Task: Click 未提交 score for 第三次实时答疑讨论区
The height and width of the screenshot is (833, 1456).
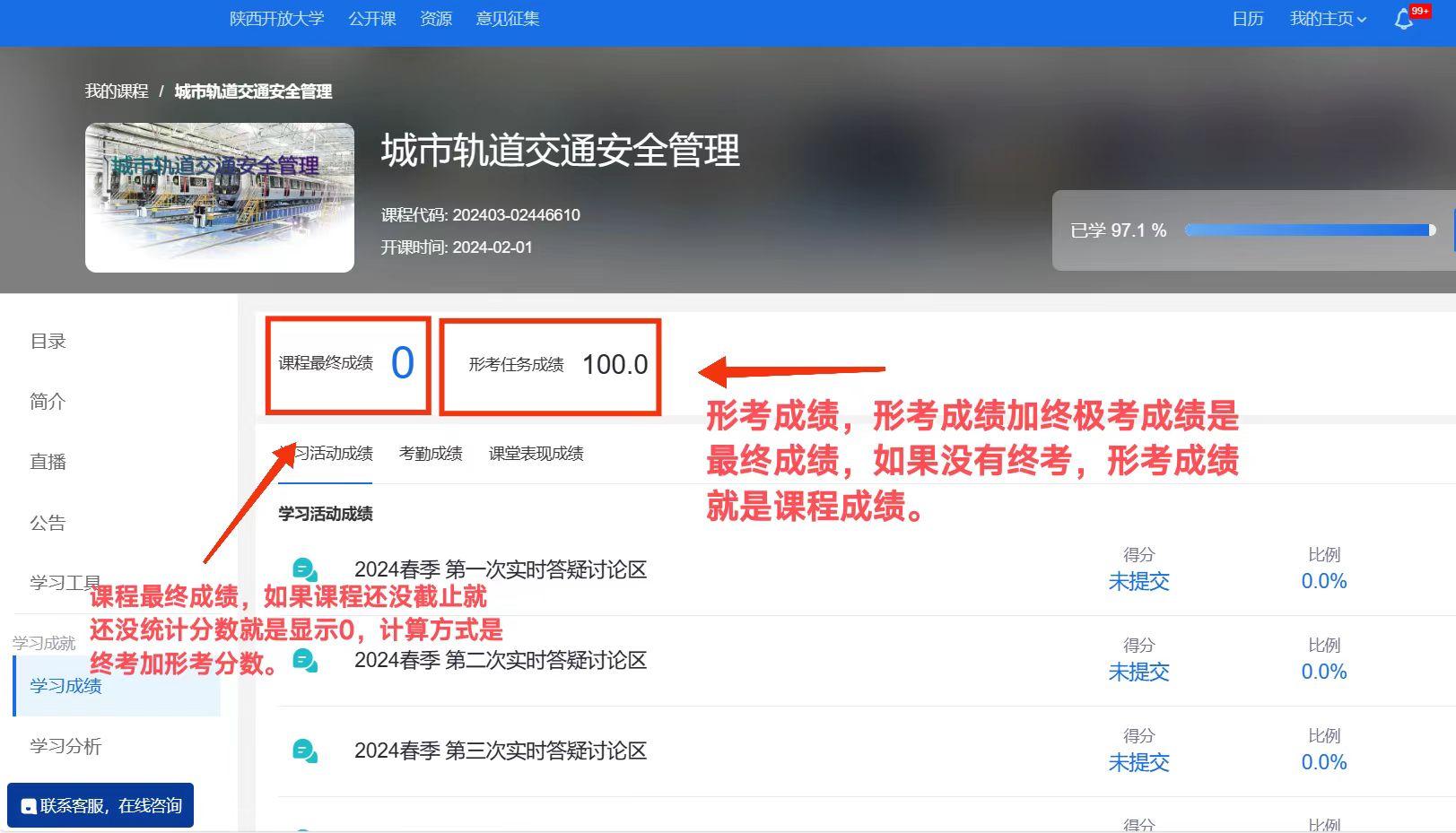Action: pos(1138,762)
